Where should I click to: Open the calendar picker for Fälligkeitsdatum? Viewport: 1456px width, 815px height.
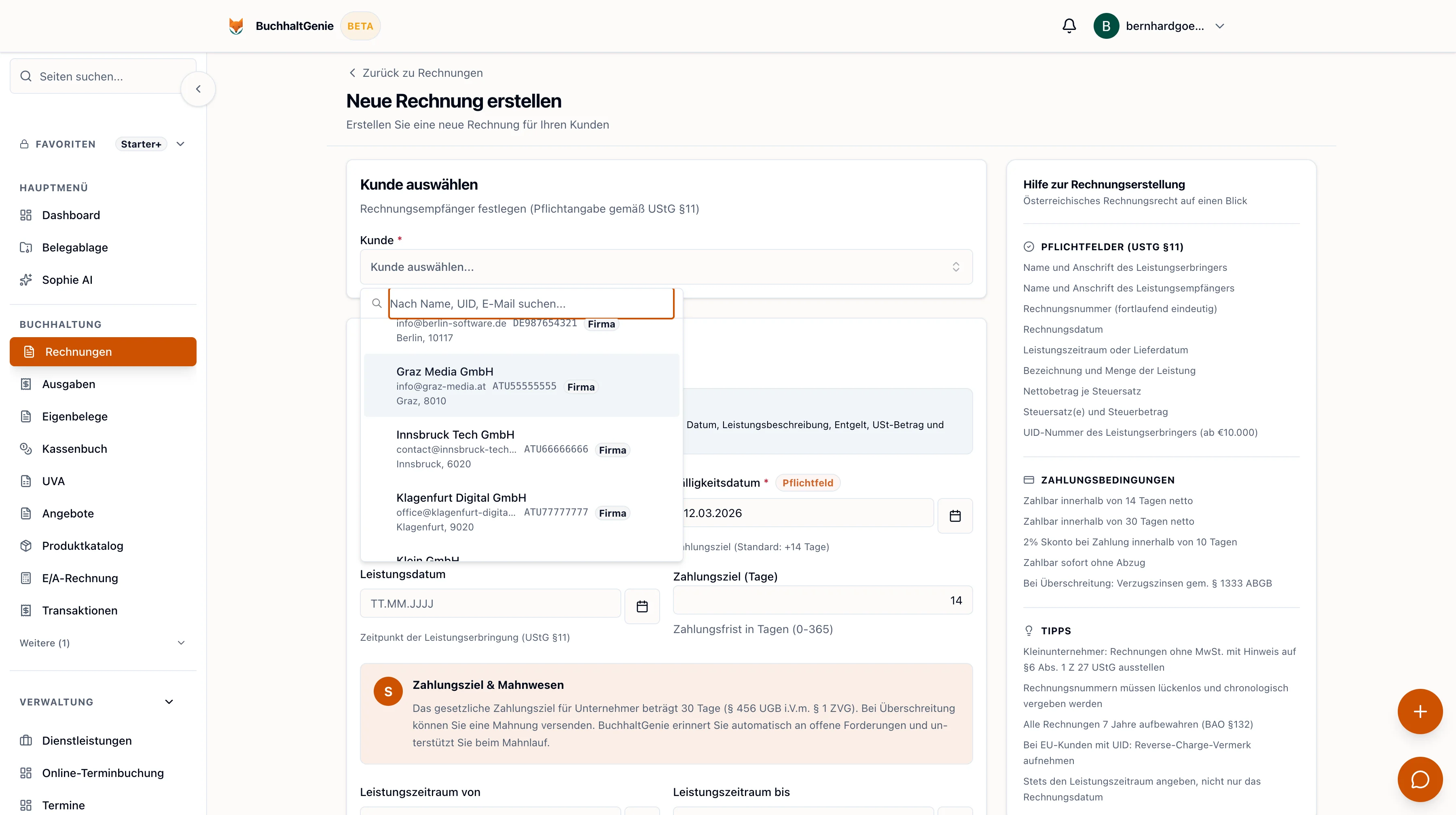point(954,515)
